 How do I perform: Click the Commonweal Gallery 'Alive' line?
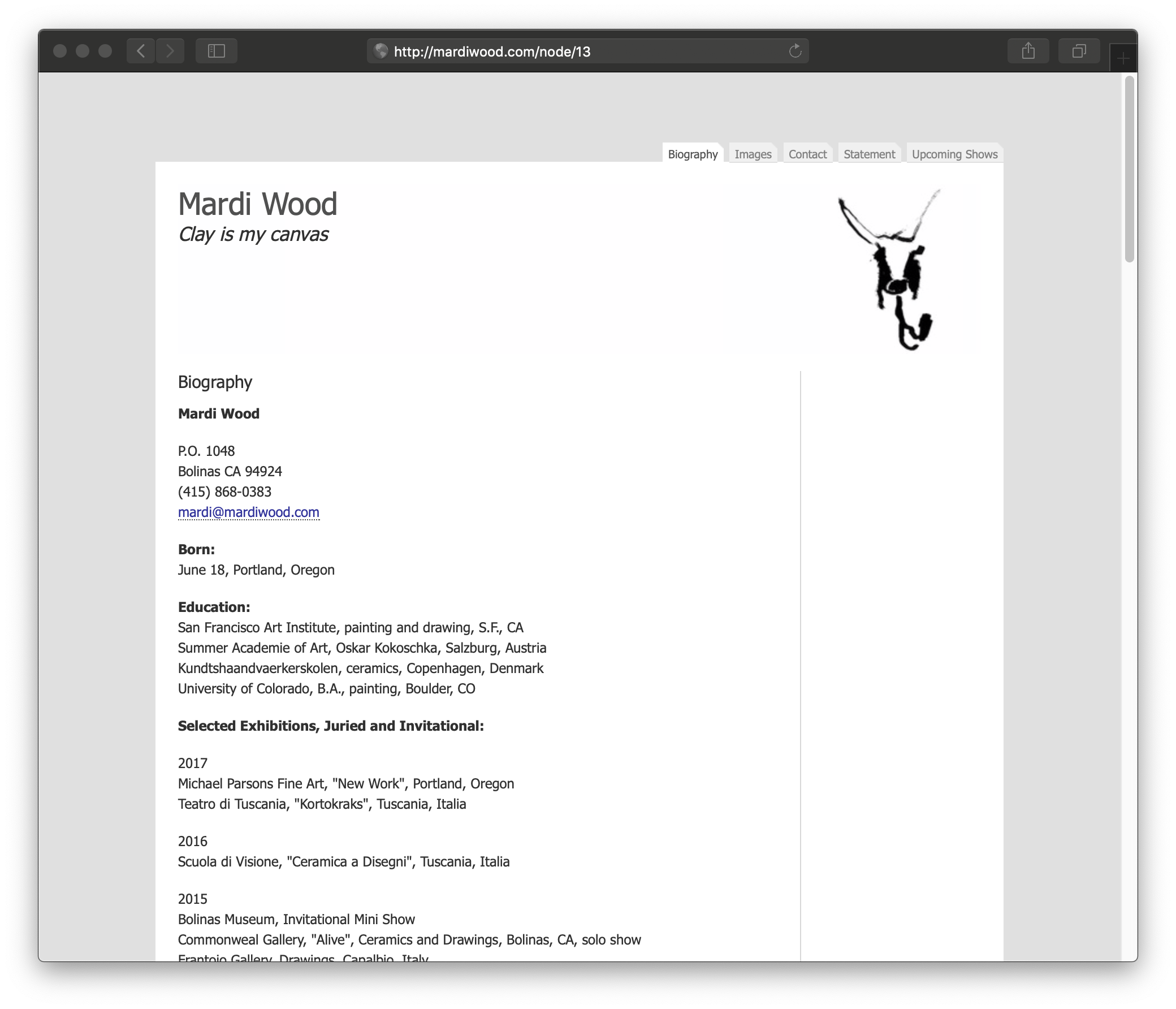click(409, 940)
